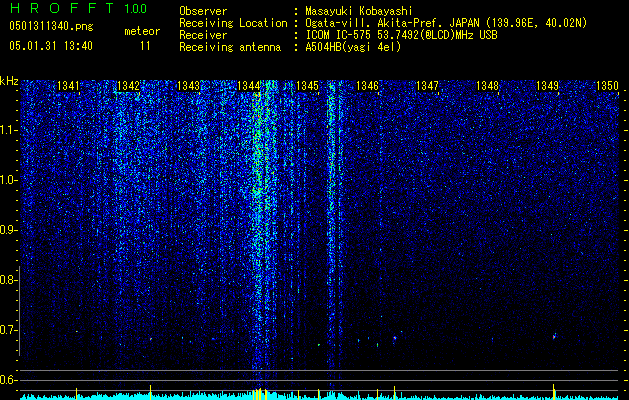629x400 pixels.
Task: Click time marker 1346
Action: click(367, 86)
